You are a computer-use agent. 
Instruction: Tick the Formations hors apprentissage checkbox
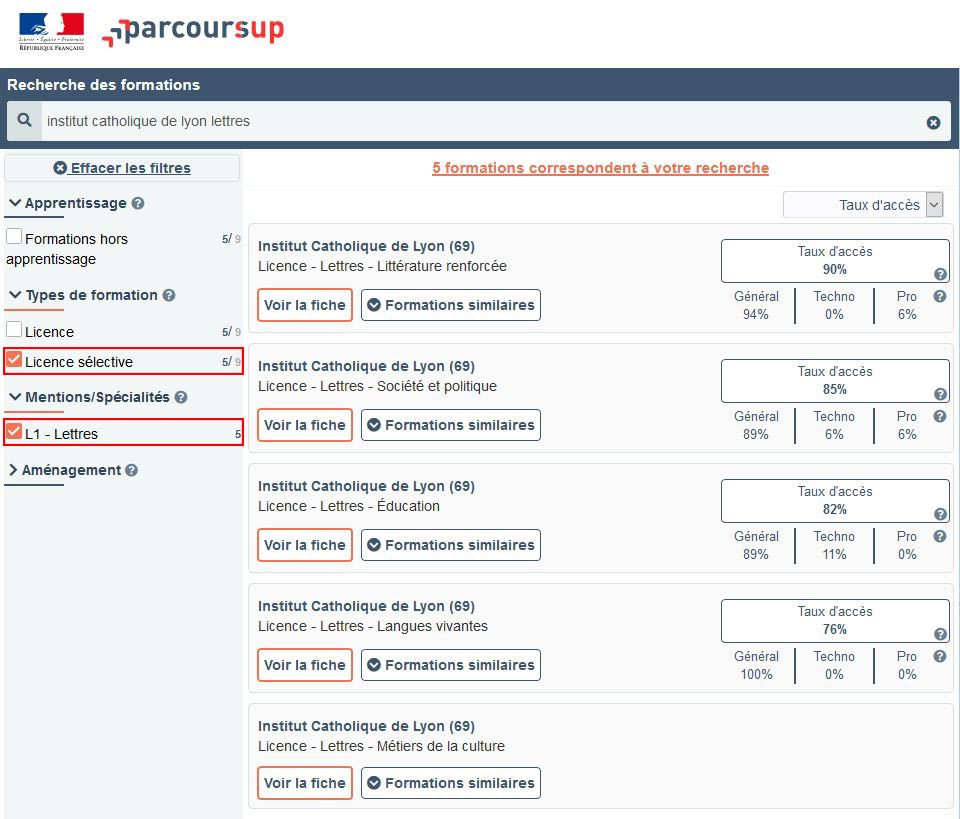[14, 236]
